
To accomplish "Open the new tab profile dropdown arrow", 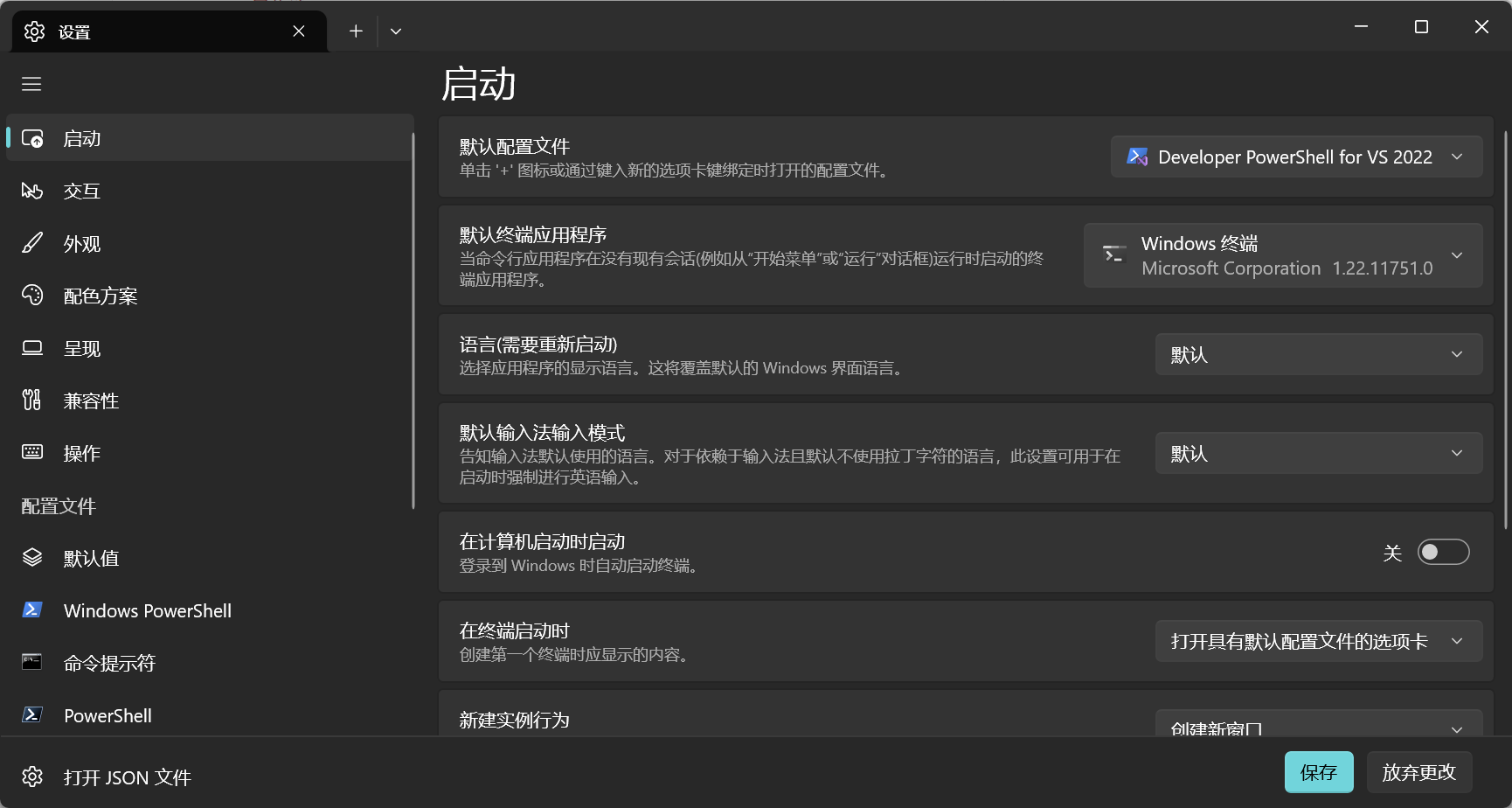I will pyautogui.click(x=396, y=31).
